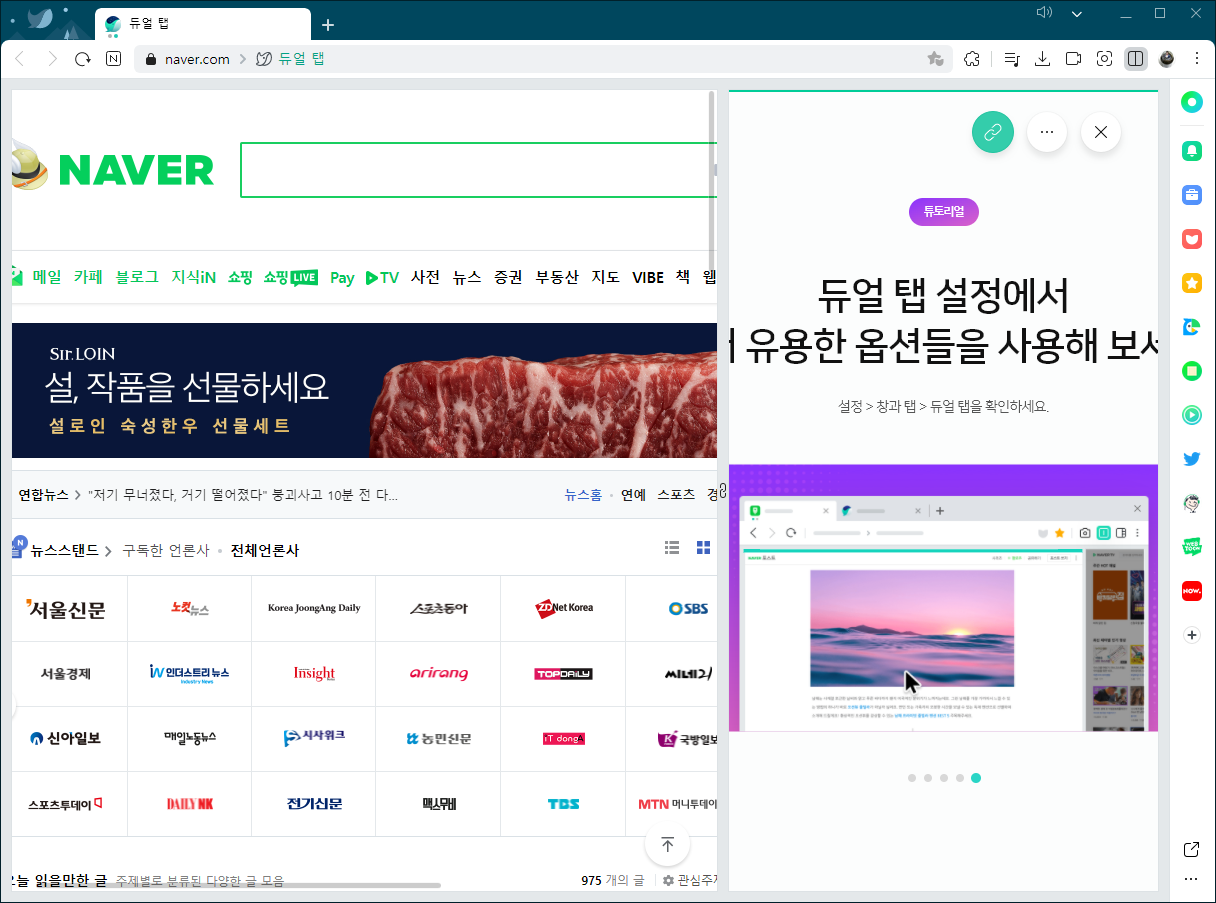Bookmark this page with the star icon
Screen dimensions: 1216x903
point(936,59)
